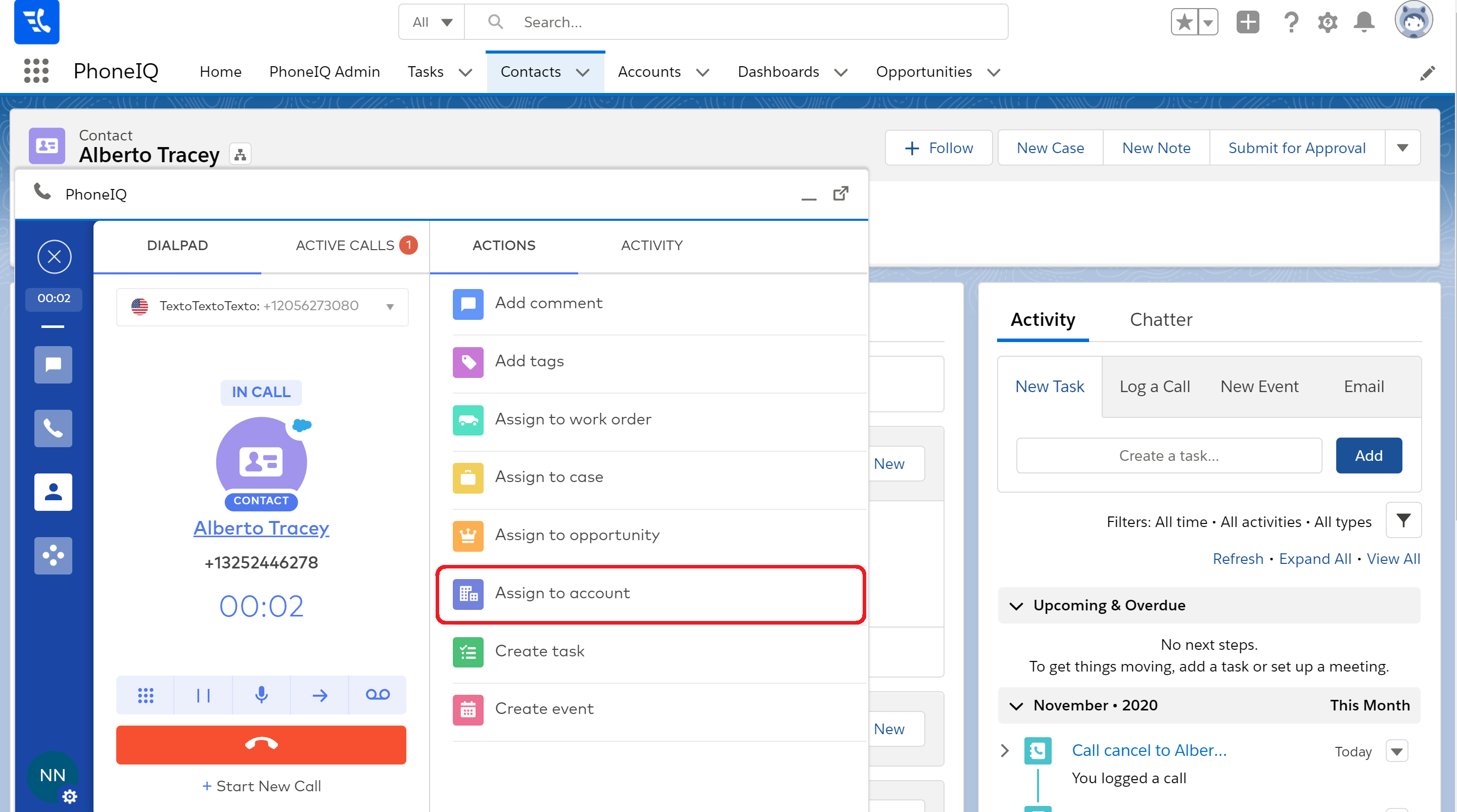The image size is (1457, 812).
Task: Send the call to voicemail using its icon
Action: 377,694
